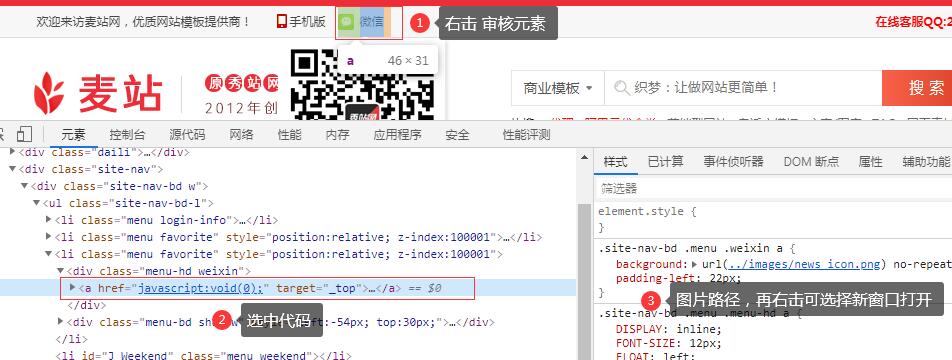Click red step marker number 1

click(420, 24)
